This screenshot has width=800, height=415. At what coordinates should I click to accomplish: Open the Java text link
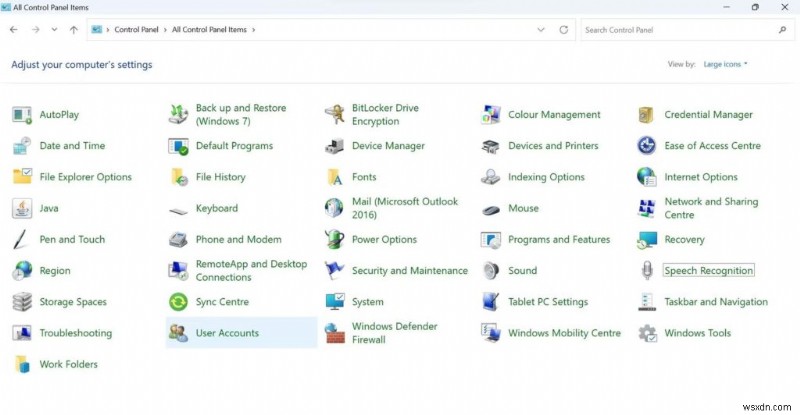tap(49, 208)
